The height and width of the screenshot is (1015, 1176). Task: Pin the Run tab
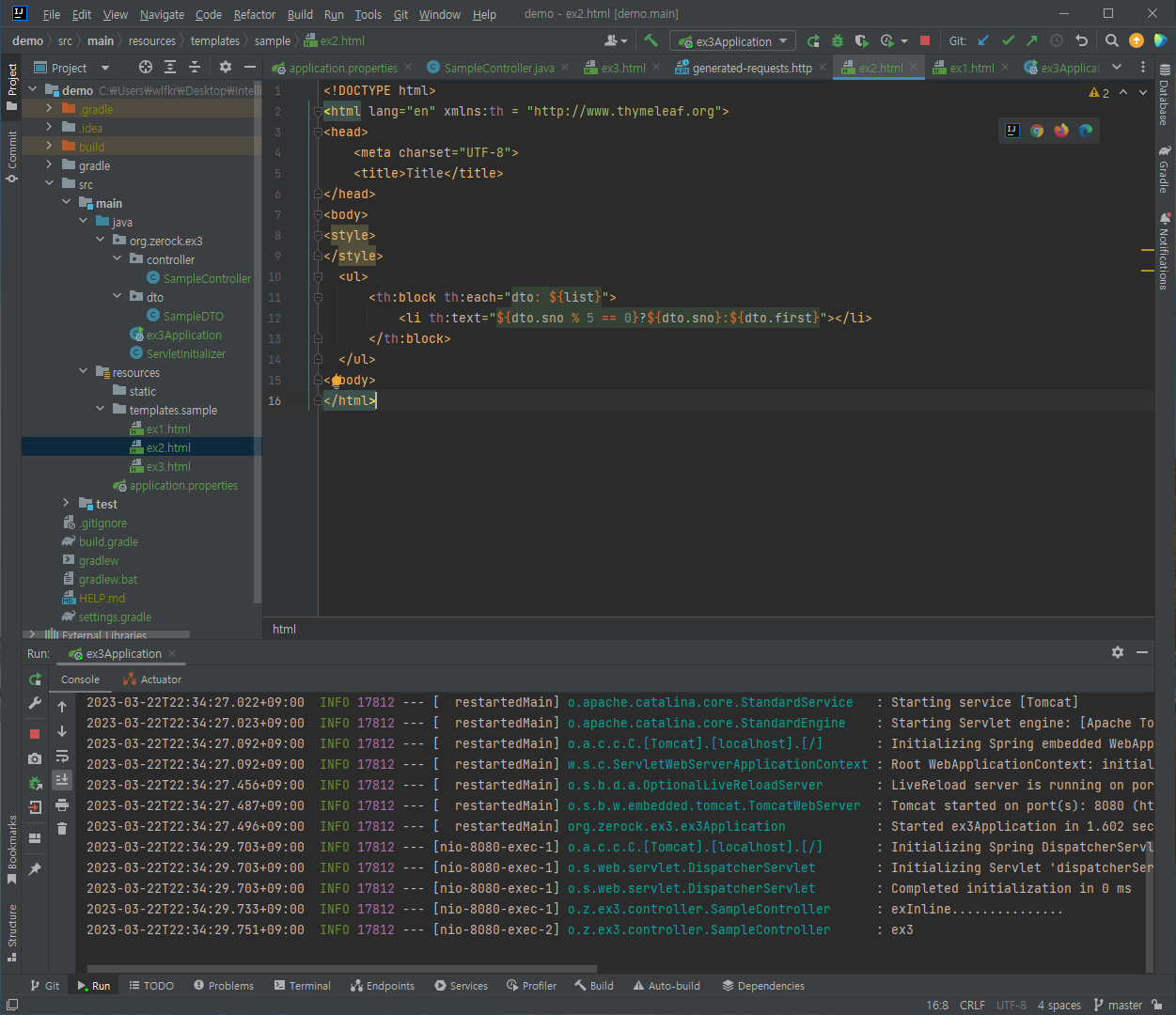pos(35,869)
